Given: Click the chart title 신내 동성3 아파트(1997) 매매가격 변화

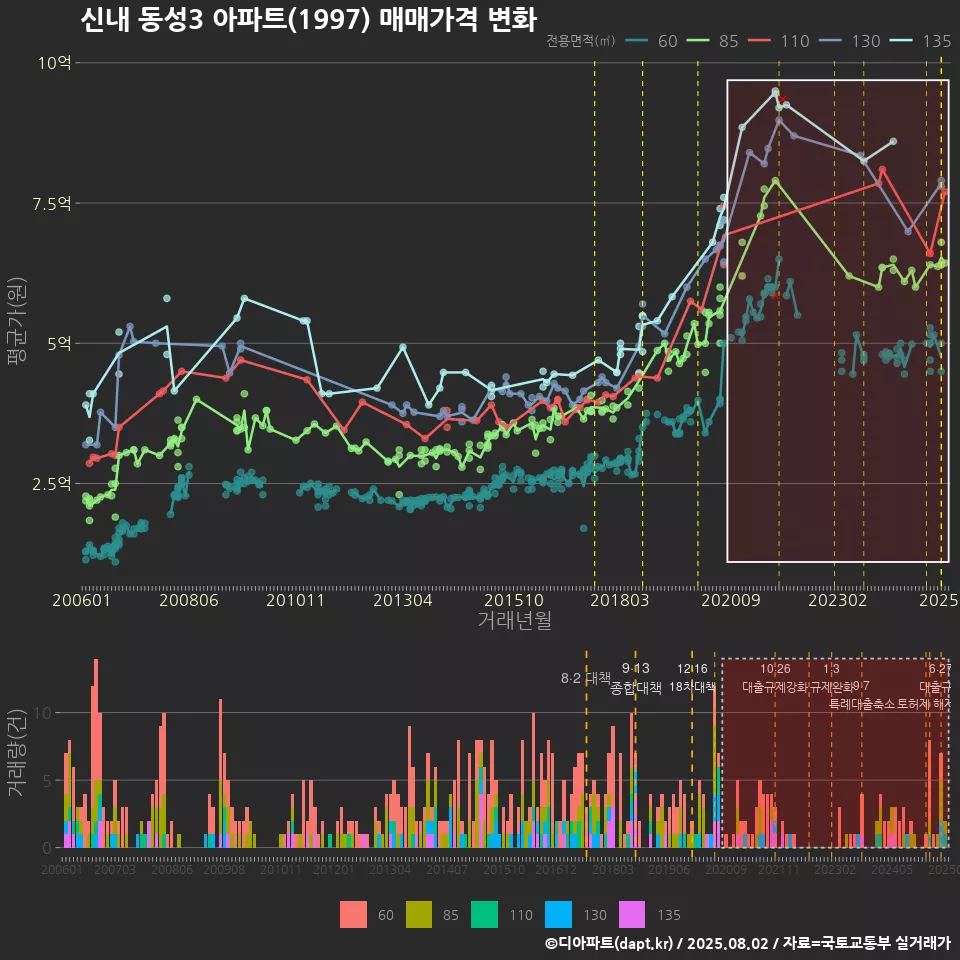Looking at the screenshot, I should coord(309,19).
